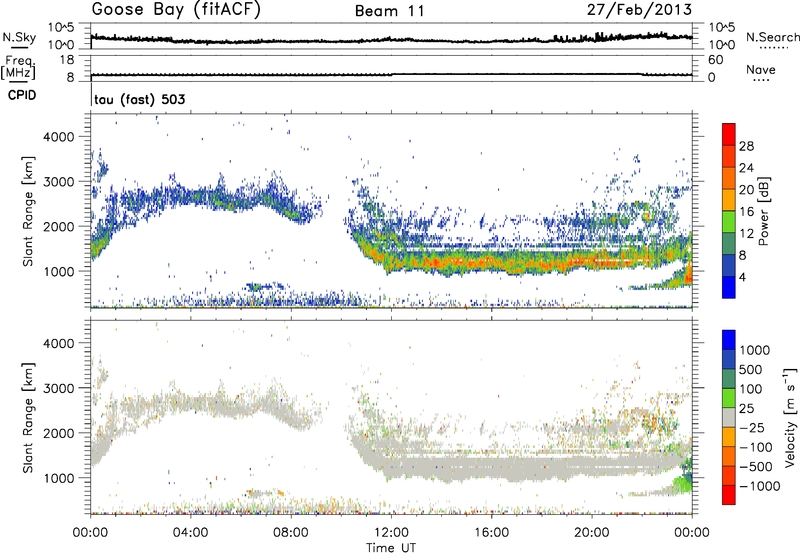Click the '-500' velocity colorbar label
The image size is (800, 554).
756,467
